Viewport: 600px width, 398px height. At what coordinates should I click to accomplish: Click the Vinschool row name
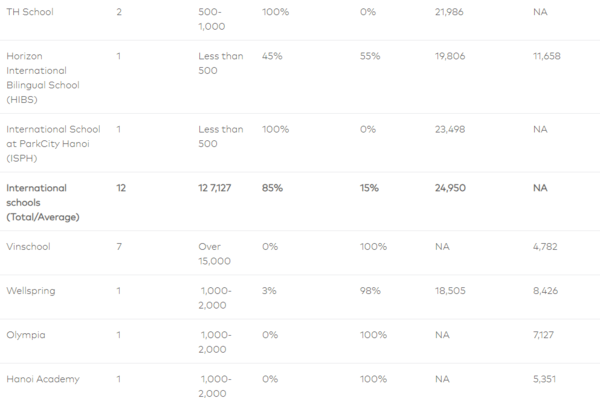click(x=28, y=246)
